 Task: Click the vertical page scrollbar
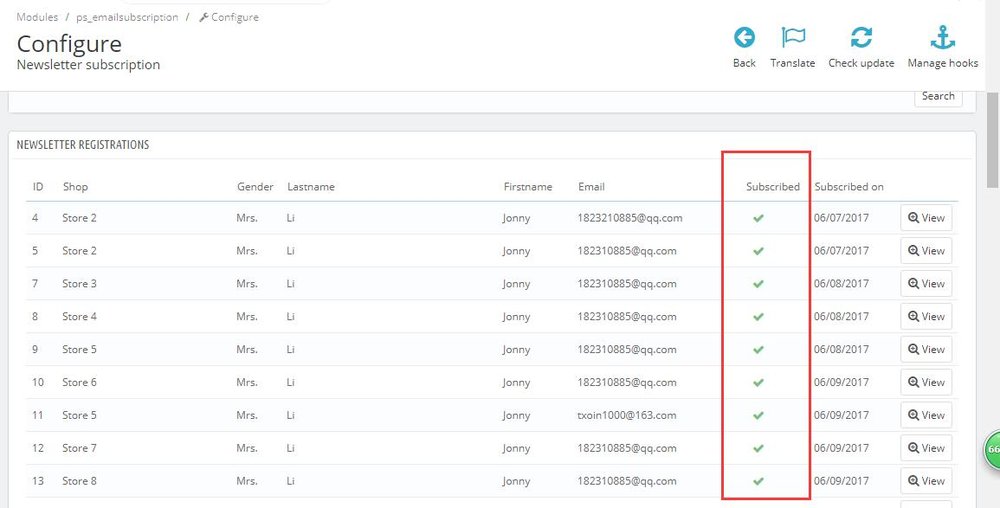point(993,139)
